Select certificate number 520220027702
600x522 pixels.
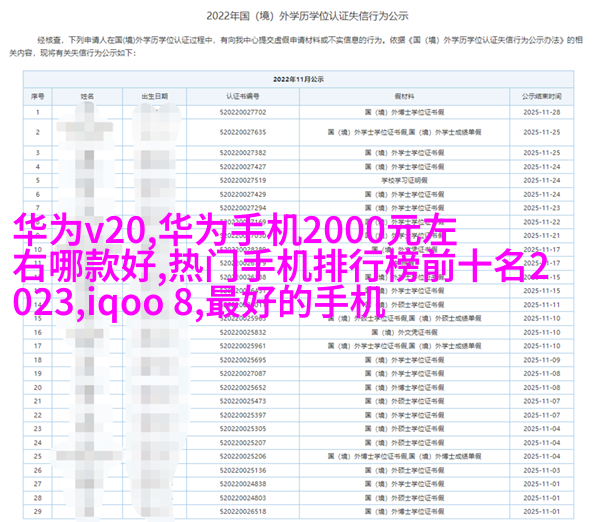point(243,112)
